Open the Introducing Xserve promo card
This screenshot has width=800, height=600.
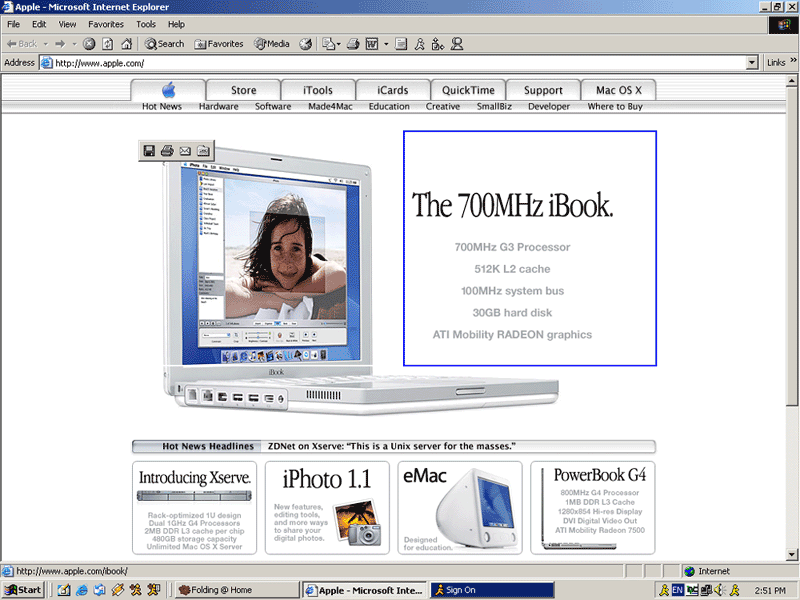(x=194, y=508)
